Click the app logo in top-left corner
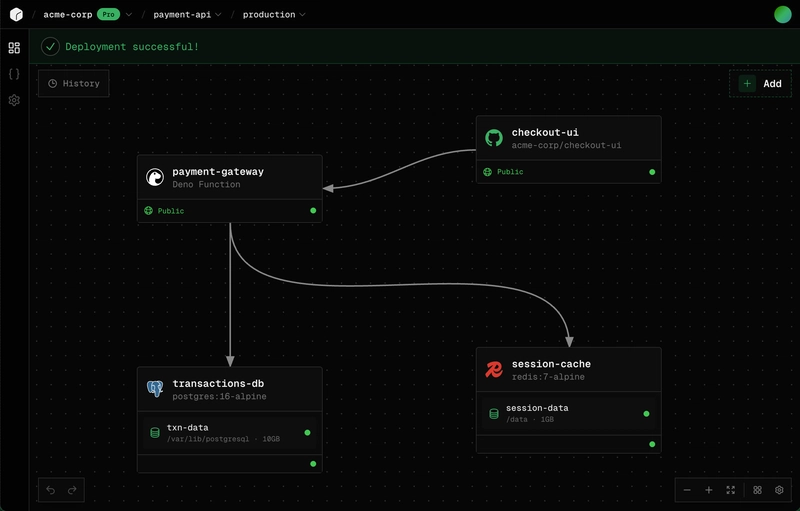 (15, 15)
